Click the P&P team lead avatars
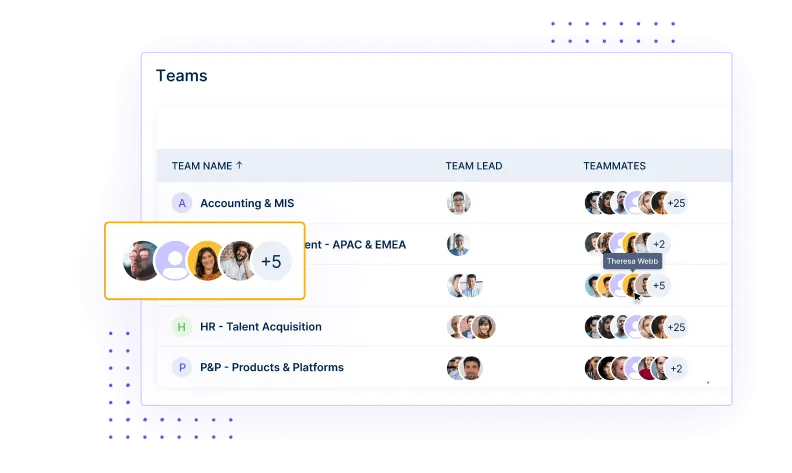Image resolution: width=792 pixels, height=473 pixels. (465, 368)
